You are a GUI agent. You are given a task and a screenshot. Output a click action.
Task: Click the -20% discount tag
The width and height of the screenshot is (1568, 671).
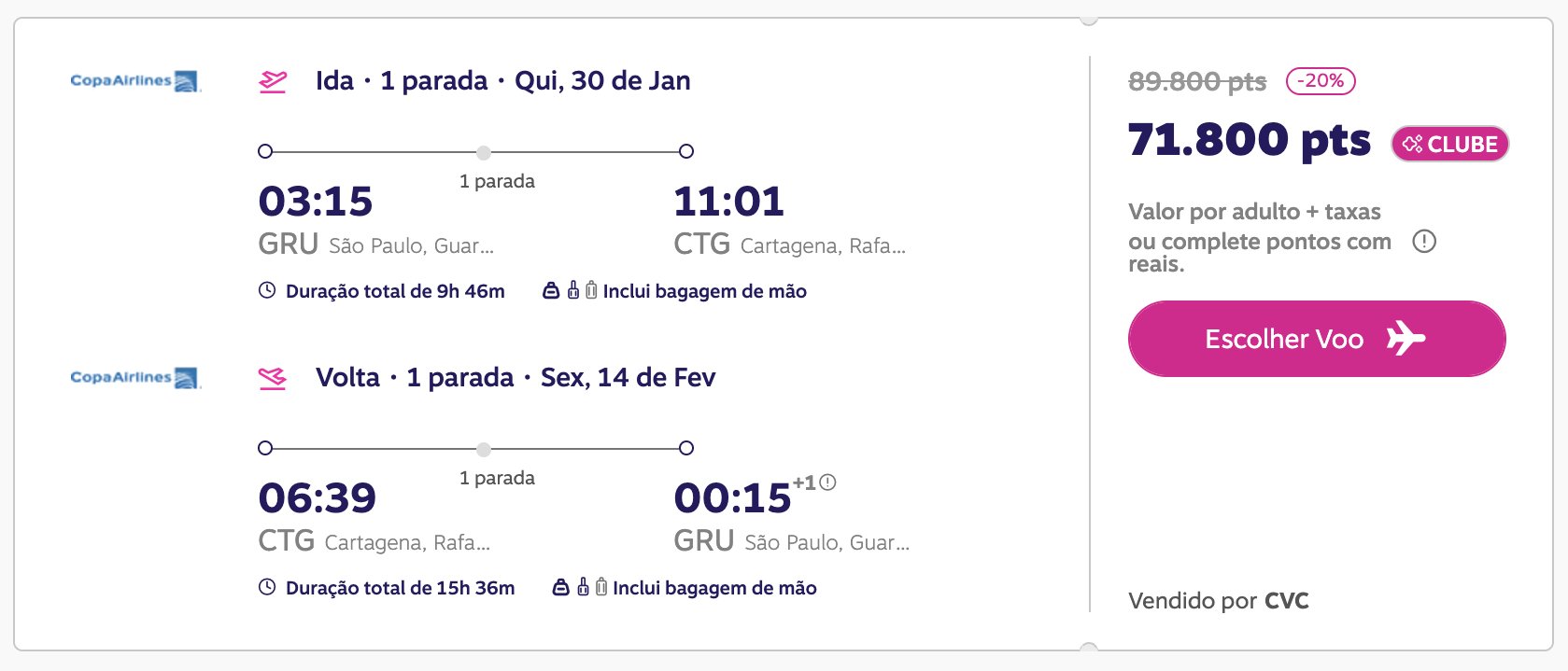pyautogui.click(x=1321, y=81)
